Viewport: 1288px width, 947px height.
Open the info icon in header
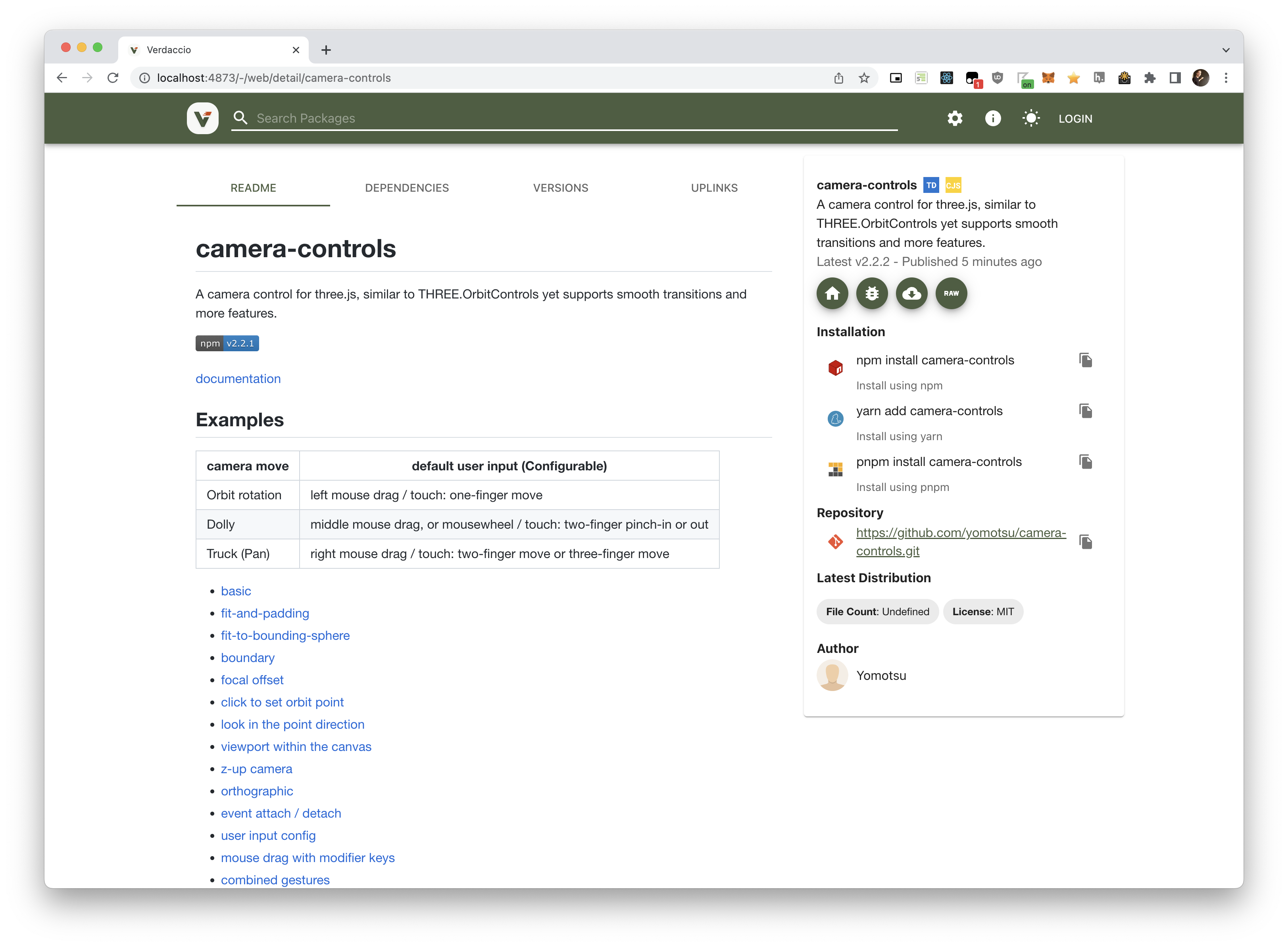pos(992,119)
